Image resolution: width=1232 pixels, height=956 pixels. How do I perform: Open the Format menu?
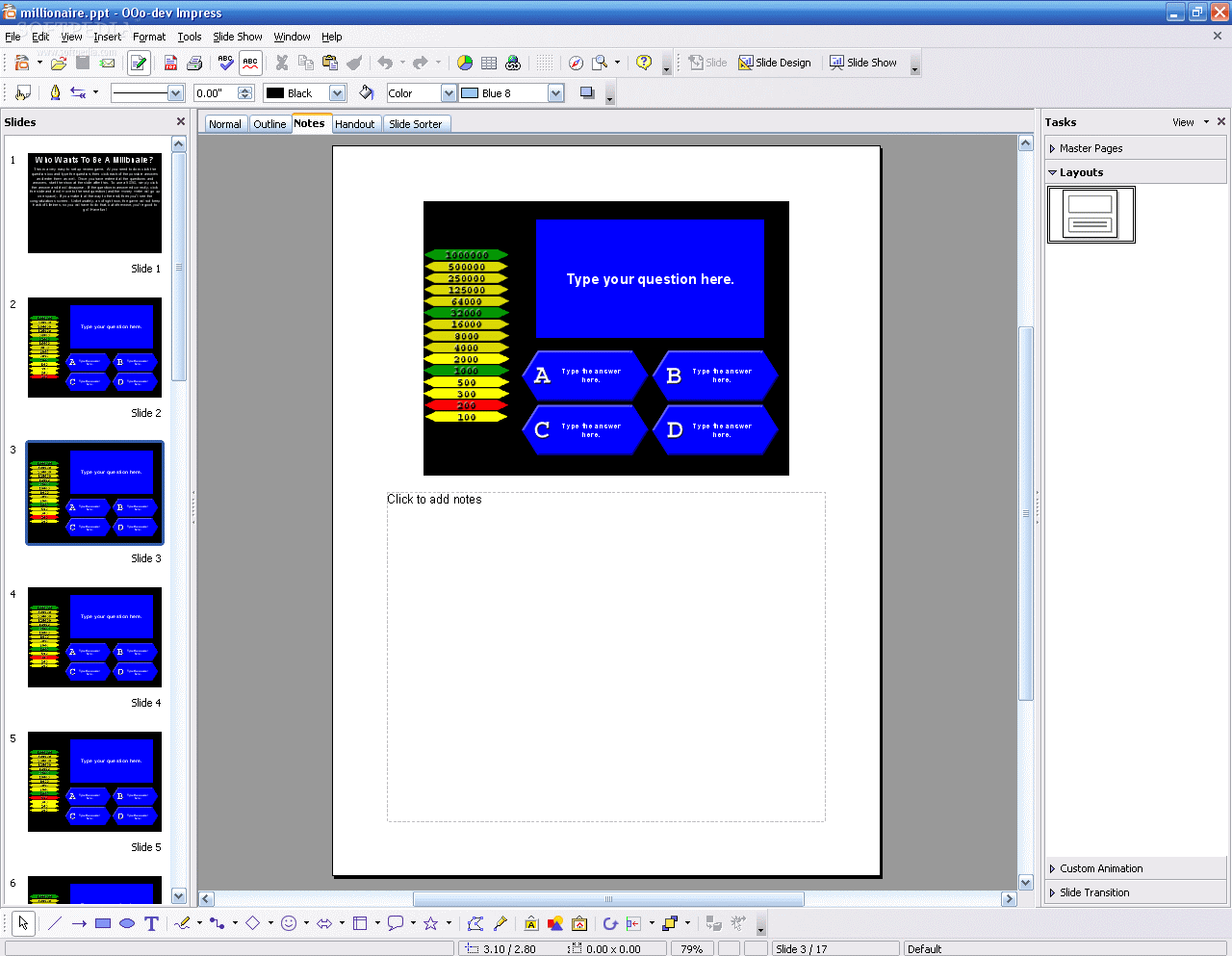149,37
